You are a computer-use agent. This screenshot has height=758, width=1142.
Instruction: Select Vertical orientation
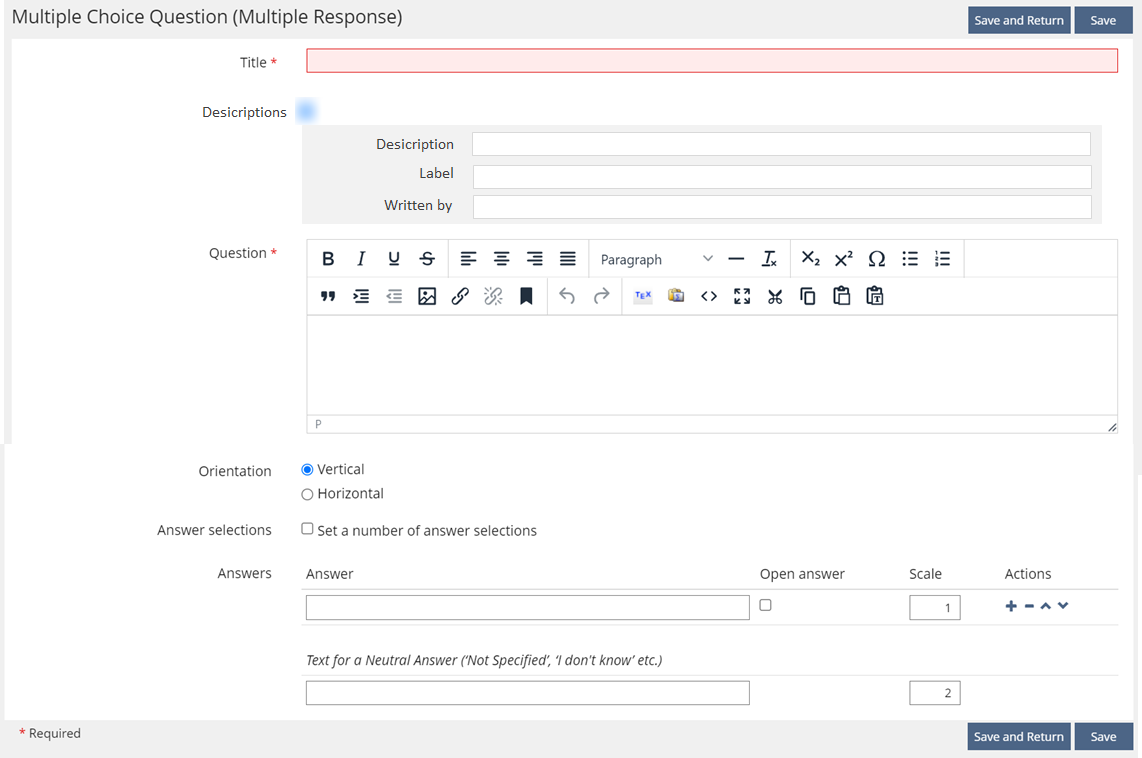[x=308, y=470]
